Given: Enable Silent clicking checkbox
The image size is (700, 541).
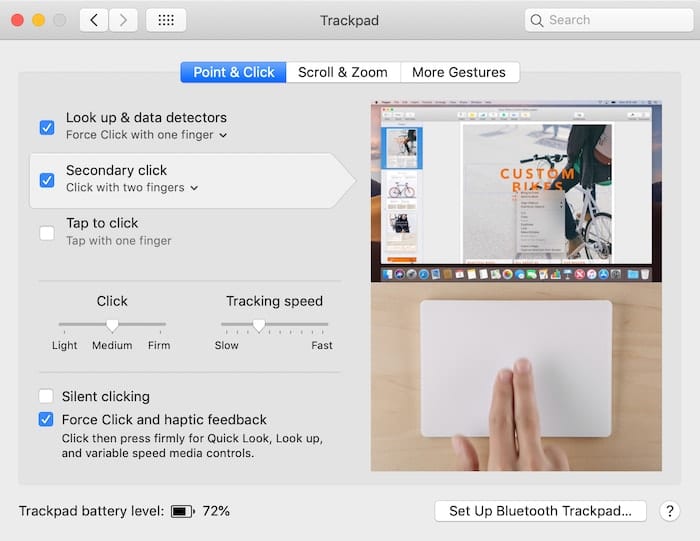Looking at the screenshot, I should (46, 396).
